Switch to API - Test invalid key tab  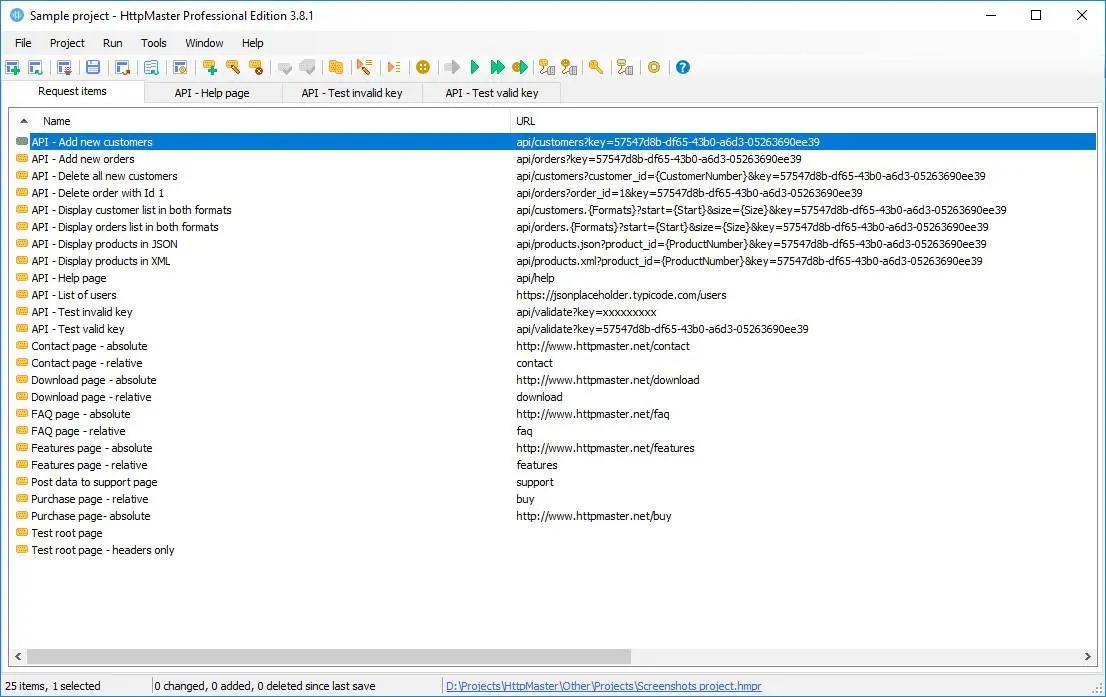tap(352, 92)
